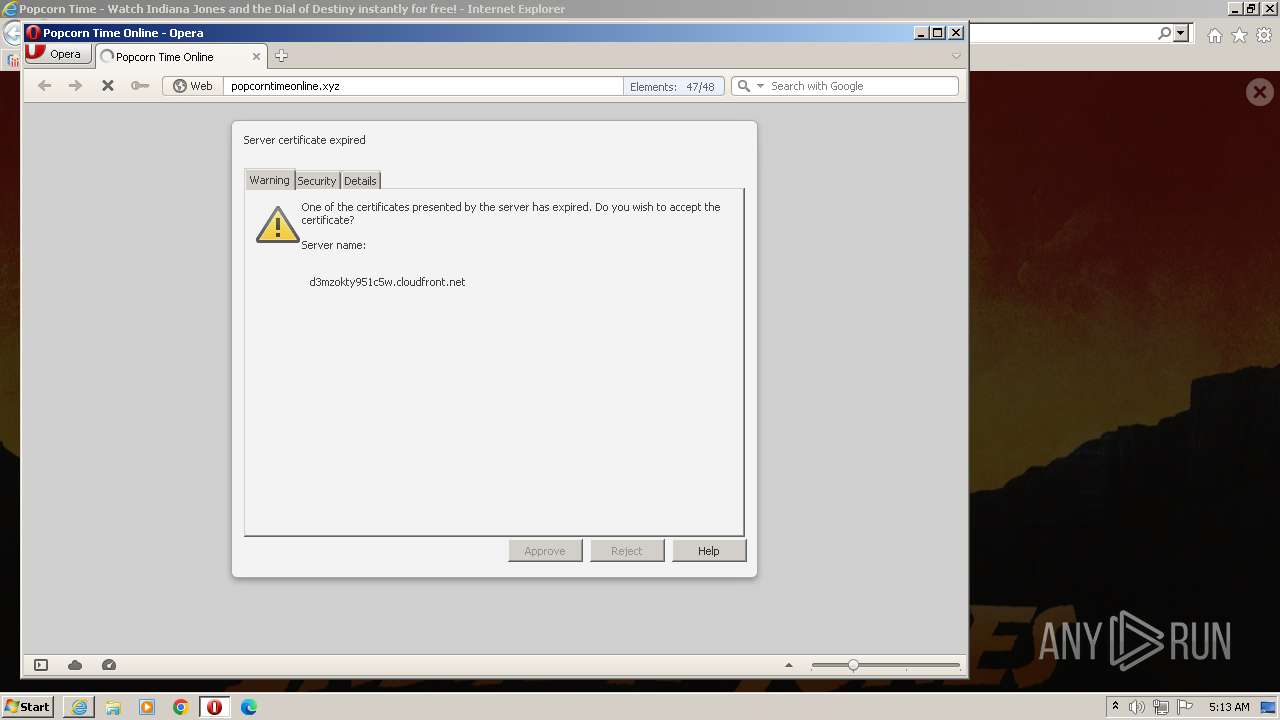
Task: Stop page loading in Opera
Action: click(108, 86)
